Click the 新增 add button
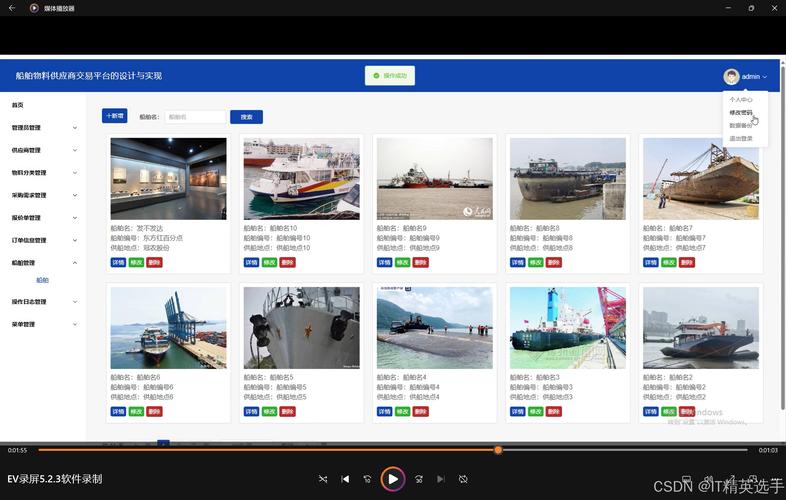 (x=115, y=116)
